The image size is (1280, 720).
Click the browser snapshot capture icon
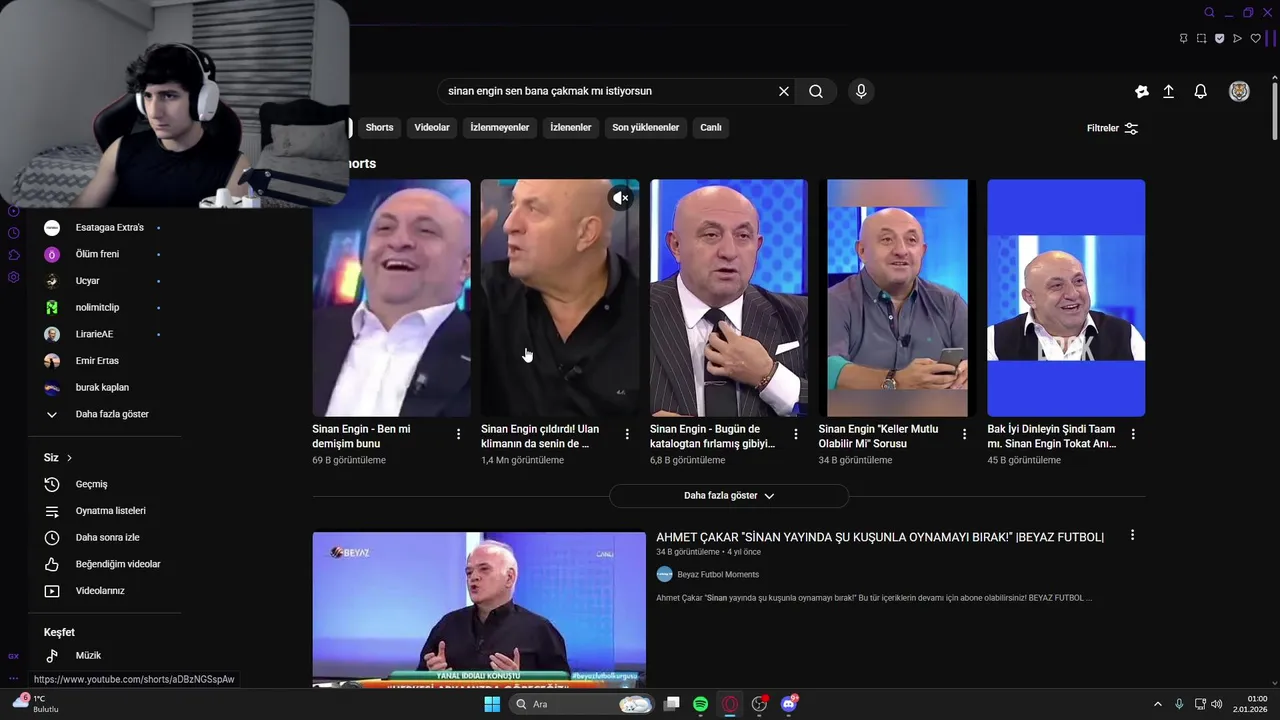pyautogui.click(x=1201, y=38)
